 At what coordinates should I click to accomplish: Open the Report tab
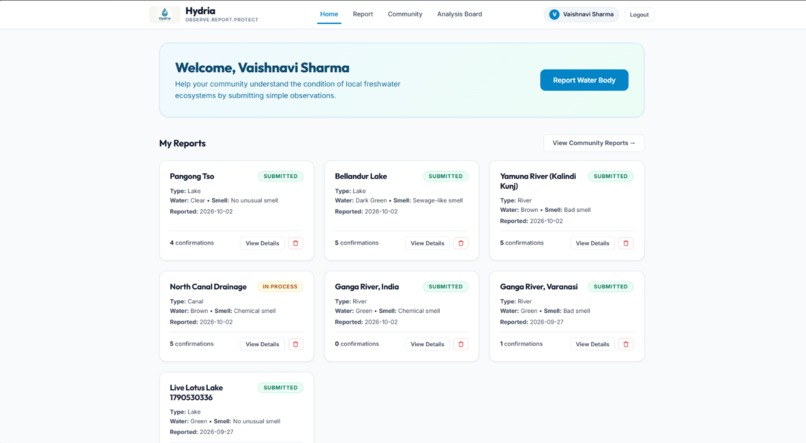pyautogui.click(x=363, y=14)
